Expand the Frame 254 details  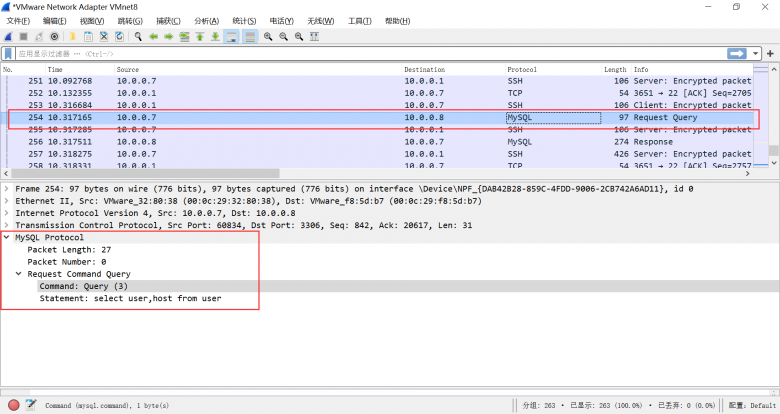point(6,189)
